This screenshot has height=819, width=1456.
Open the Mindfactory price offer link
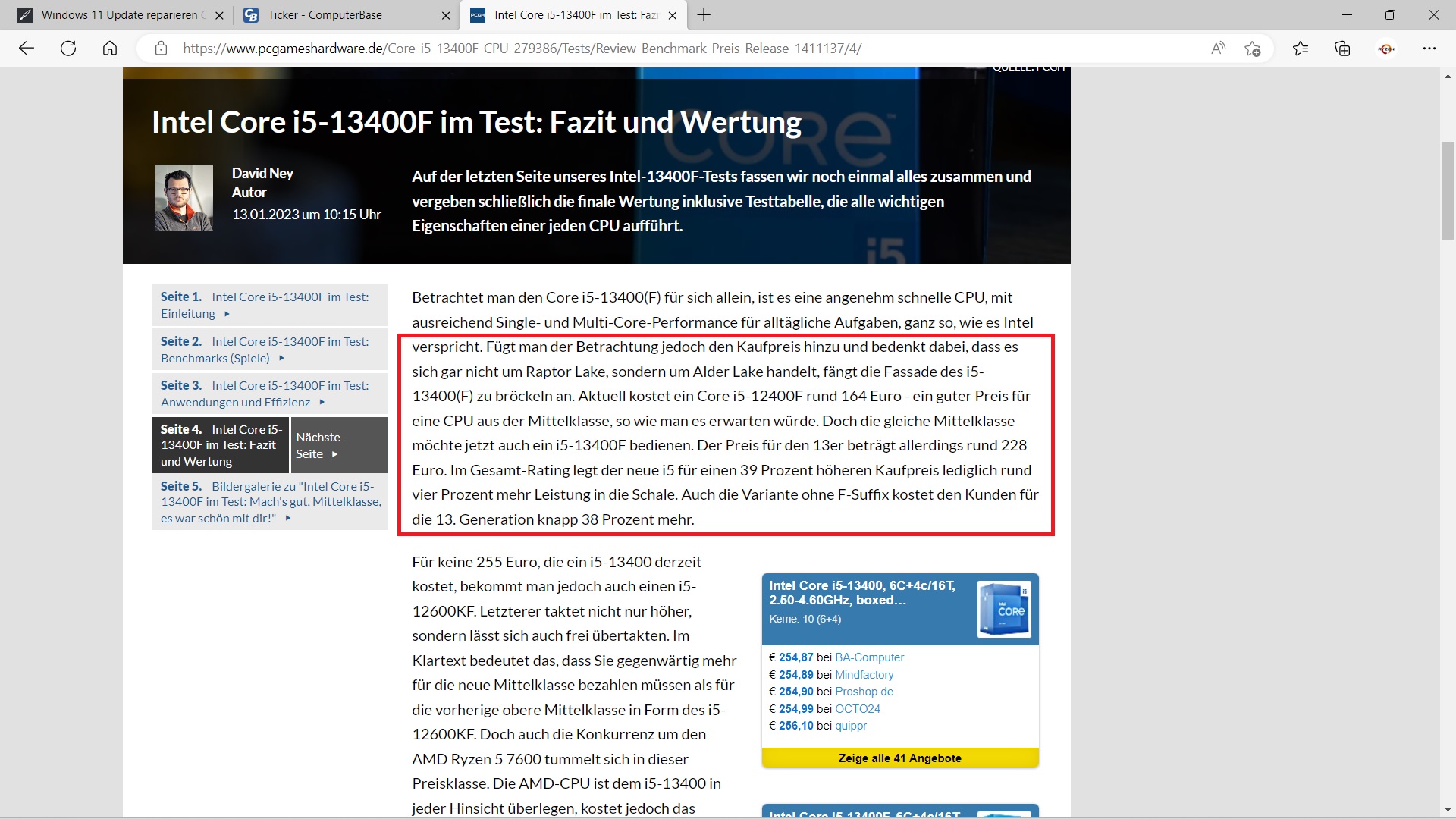[864, 675]
